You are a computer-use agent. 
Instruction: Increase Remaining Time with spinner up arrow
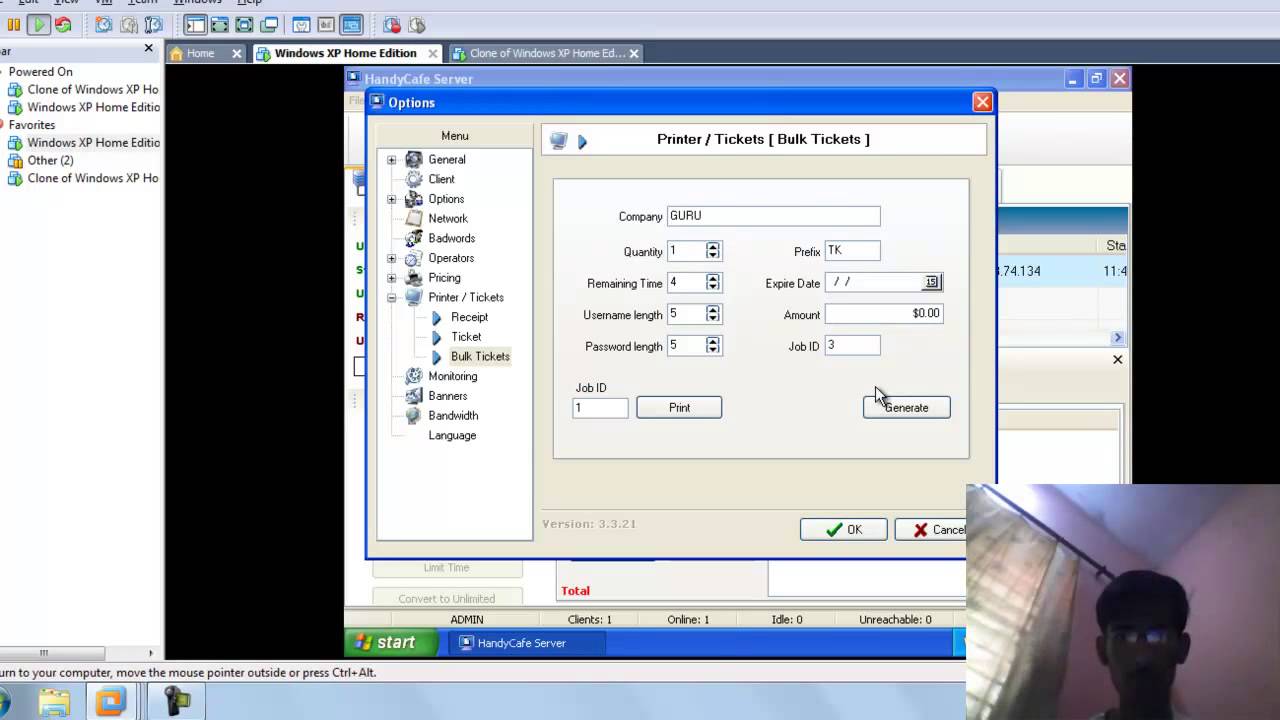(712, 278)
